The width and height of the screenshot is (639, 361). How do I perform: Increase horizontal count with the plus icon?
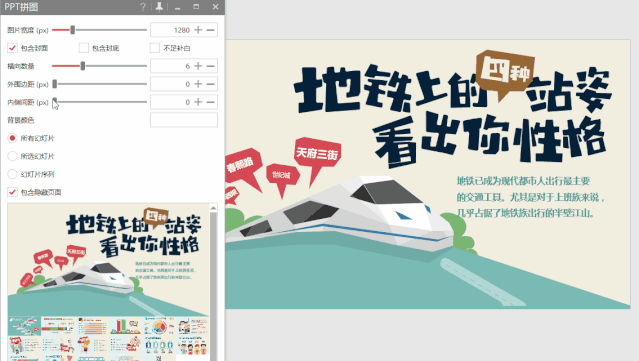coord(198,66)
